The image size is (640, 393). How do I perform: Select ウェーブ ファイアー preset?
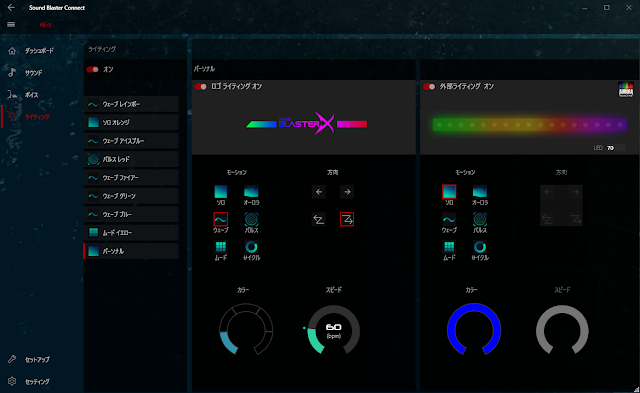coord(131,178)
